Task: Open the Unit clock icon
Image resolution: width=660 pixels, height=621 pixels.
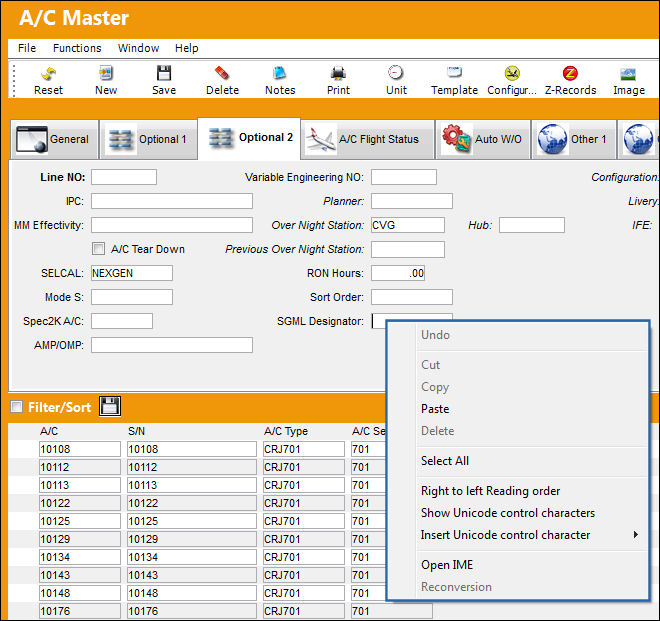Action: point(396,73)
